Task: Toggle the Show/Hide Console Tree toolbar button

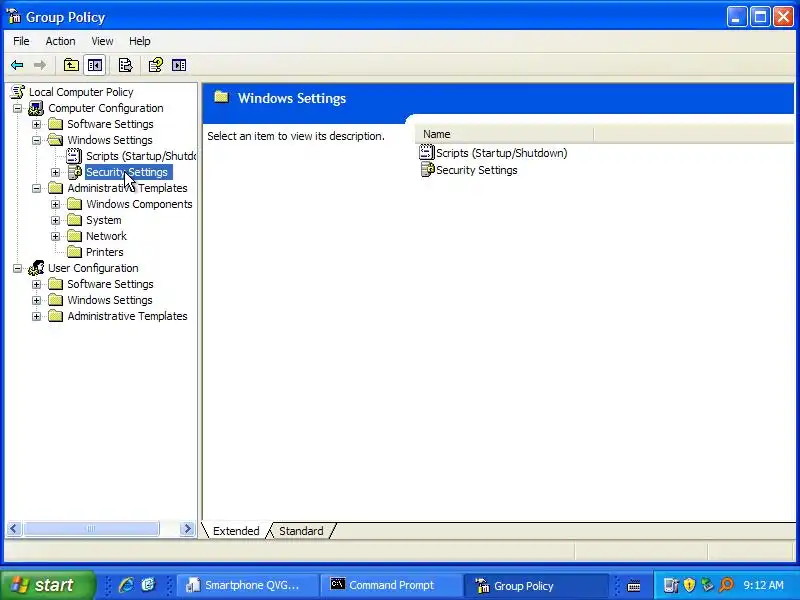Action: (95, 65)
